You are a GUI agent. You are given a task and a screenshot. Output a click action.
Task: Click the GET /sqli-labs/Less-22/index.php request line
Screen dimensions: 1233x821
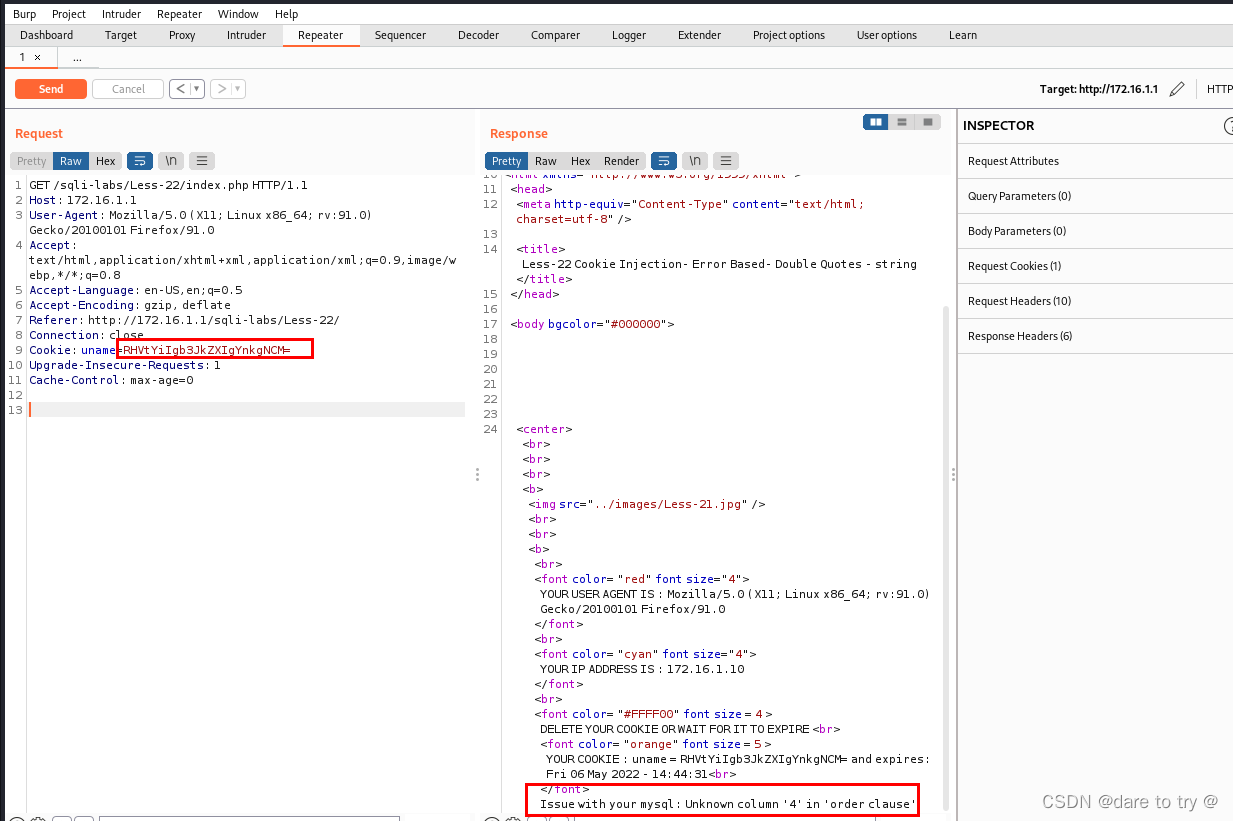tap(168, 185)
